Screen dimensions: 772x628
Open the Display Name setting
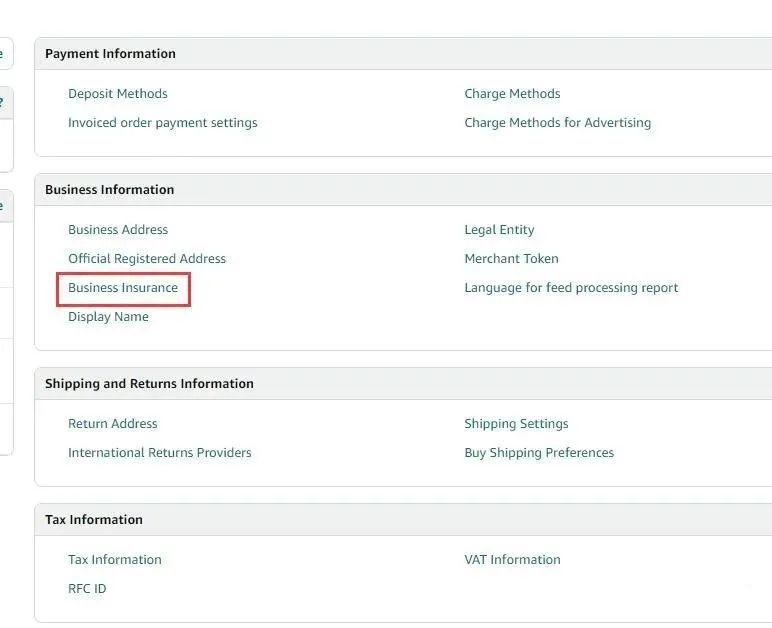coord(108,316)
